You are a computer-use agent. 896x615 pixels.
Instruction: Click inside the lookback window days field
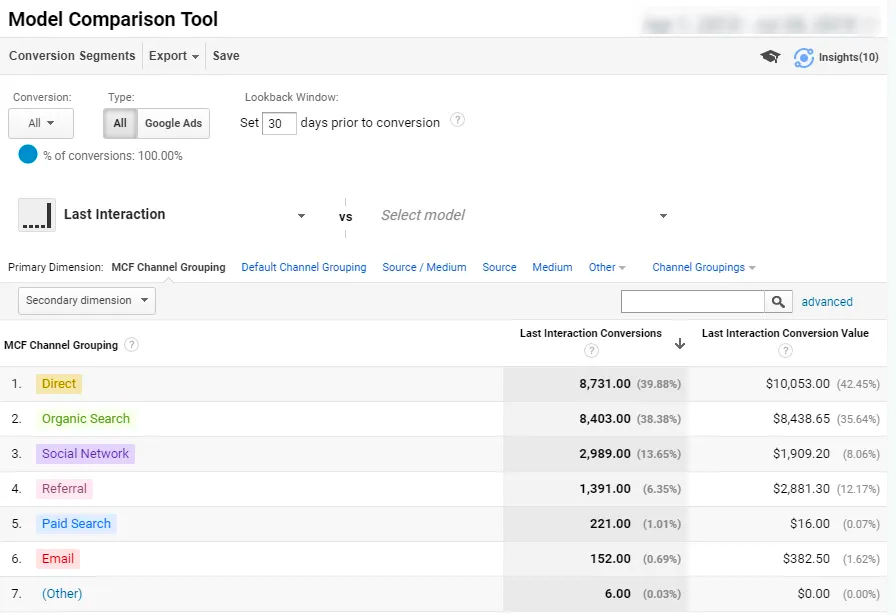pyautogui.click(x=278, y=122)
